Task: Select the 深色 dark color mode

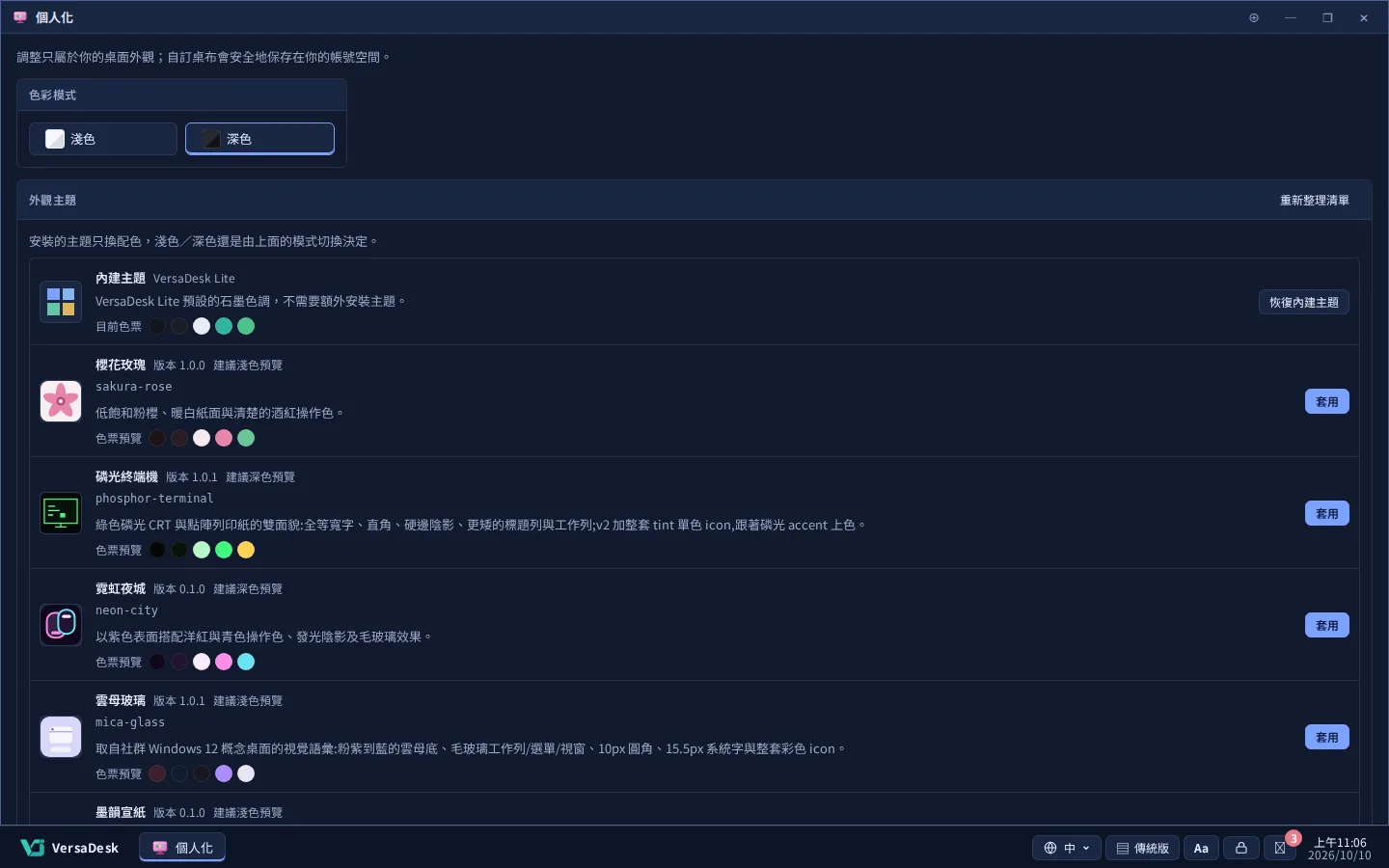Action: pos(259,139)
